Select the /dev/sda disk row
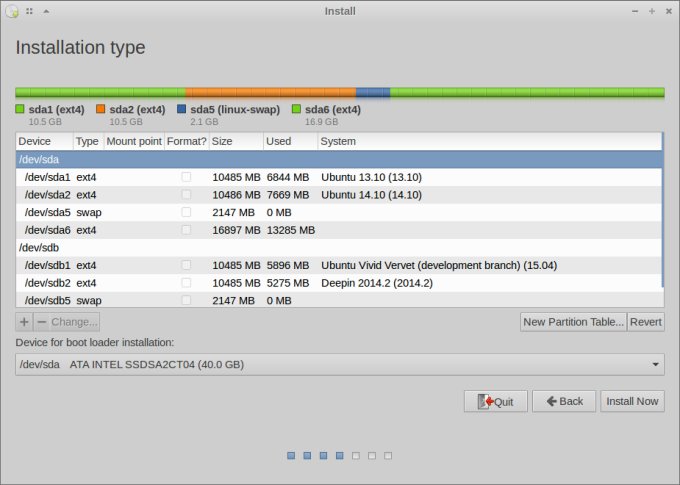 339,160
